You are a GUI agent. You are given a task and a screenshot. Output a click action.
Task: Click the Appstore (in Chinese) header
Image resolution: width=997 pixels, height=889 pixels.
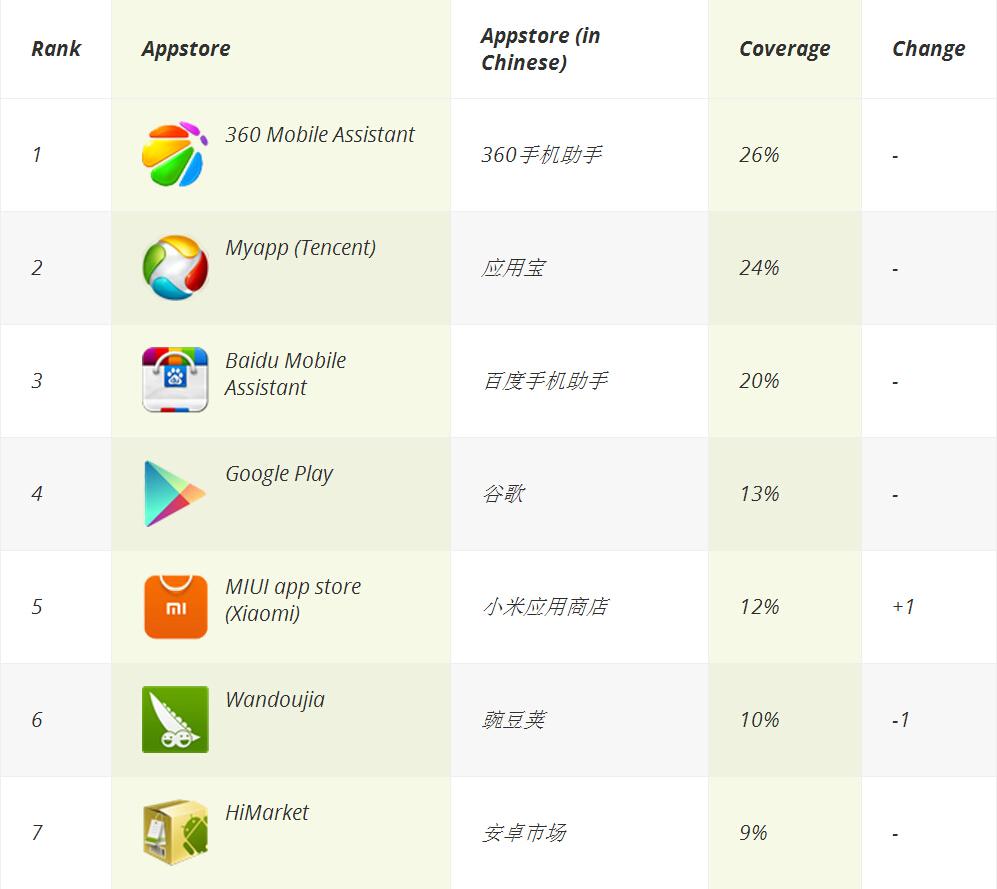tap(540, 49)
